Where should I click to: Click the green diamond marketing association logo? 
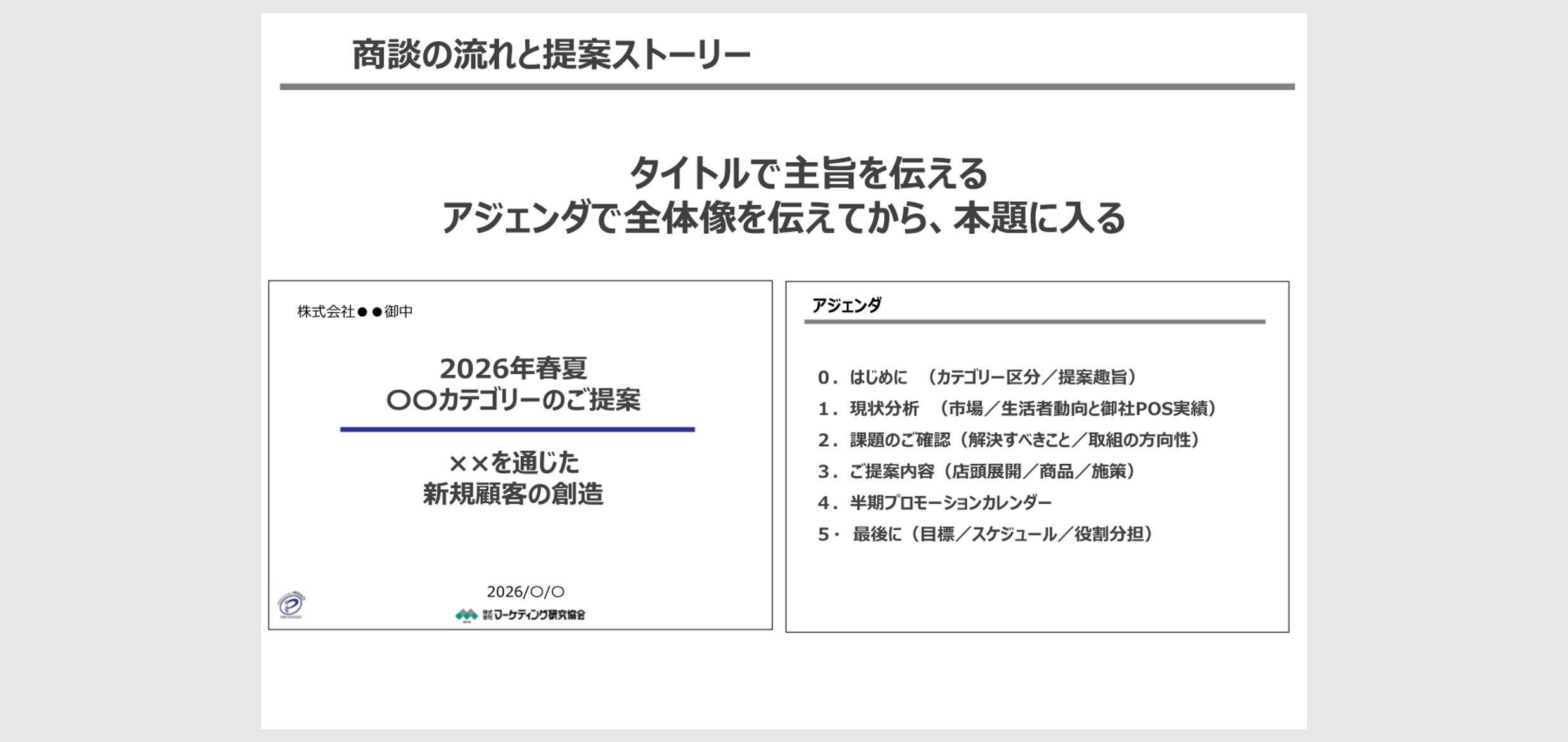[466, 615]
